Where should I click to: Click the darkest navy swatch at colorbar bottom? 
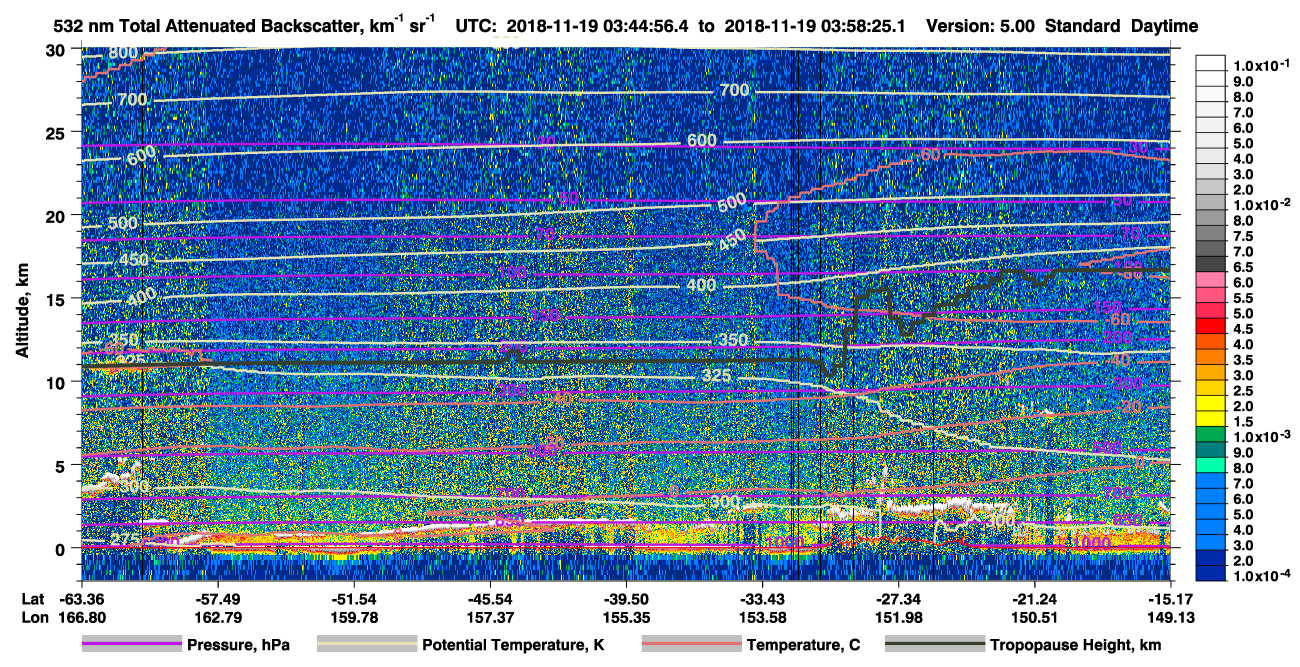click(x=1212, y=574)
